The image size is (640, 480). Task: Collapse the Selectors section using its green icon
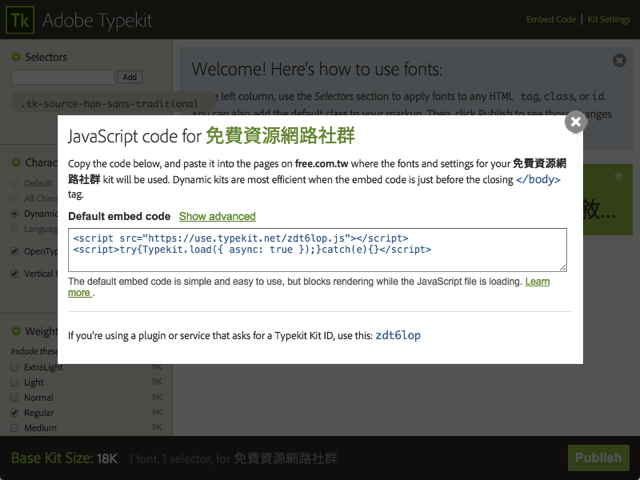click(x=16, y=58)
